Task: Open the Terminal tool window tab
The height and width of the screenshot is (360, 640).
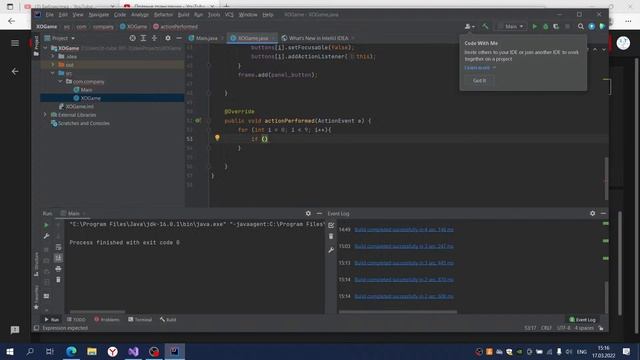Action: (x=140, y=319)
